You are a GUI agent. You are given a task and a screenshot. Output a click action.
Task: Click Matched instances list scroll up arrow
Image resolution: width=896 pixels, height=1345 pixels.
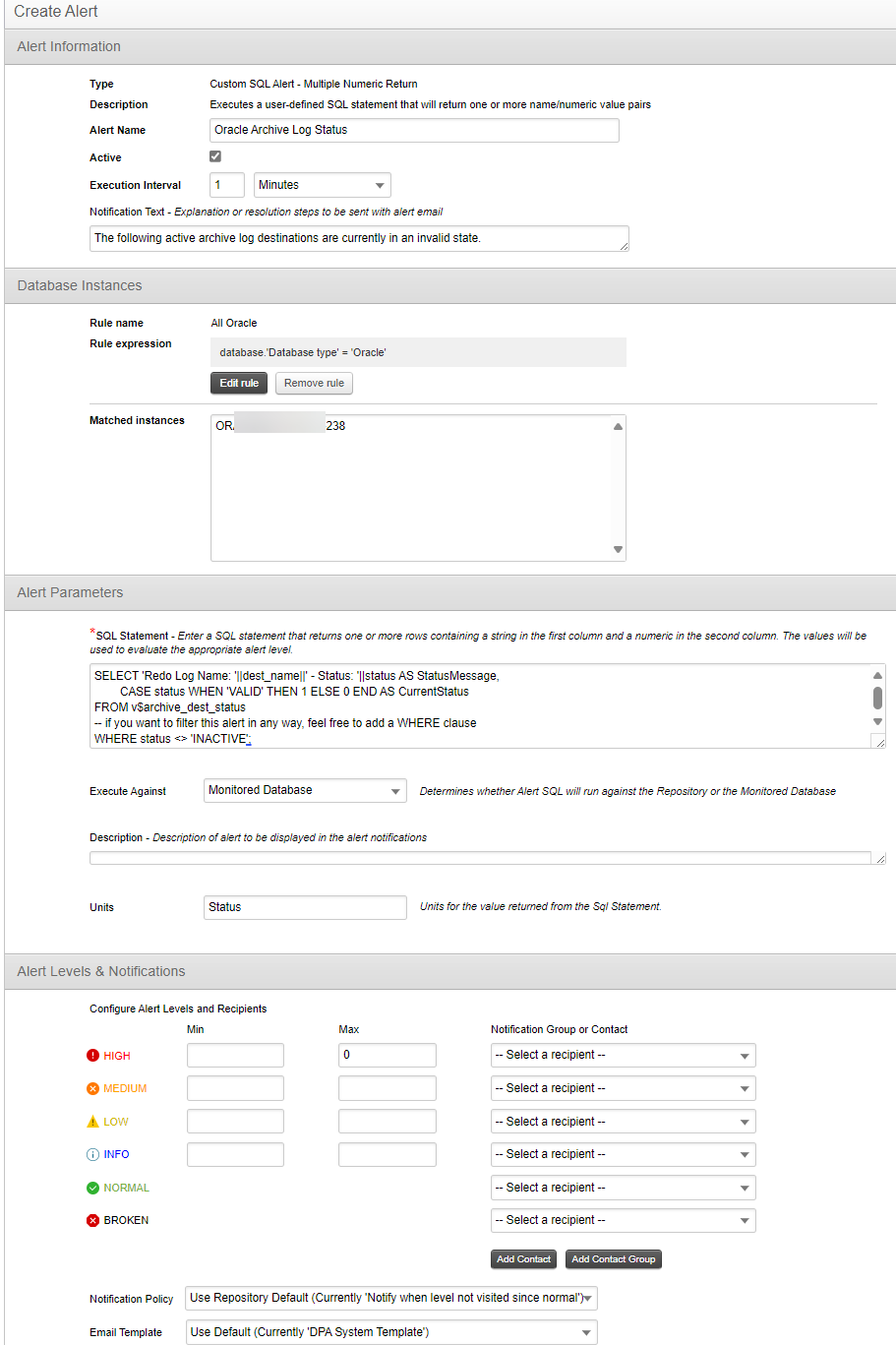pyautogui.click(x=618, y=426)
